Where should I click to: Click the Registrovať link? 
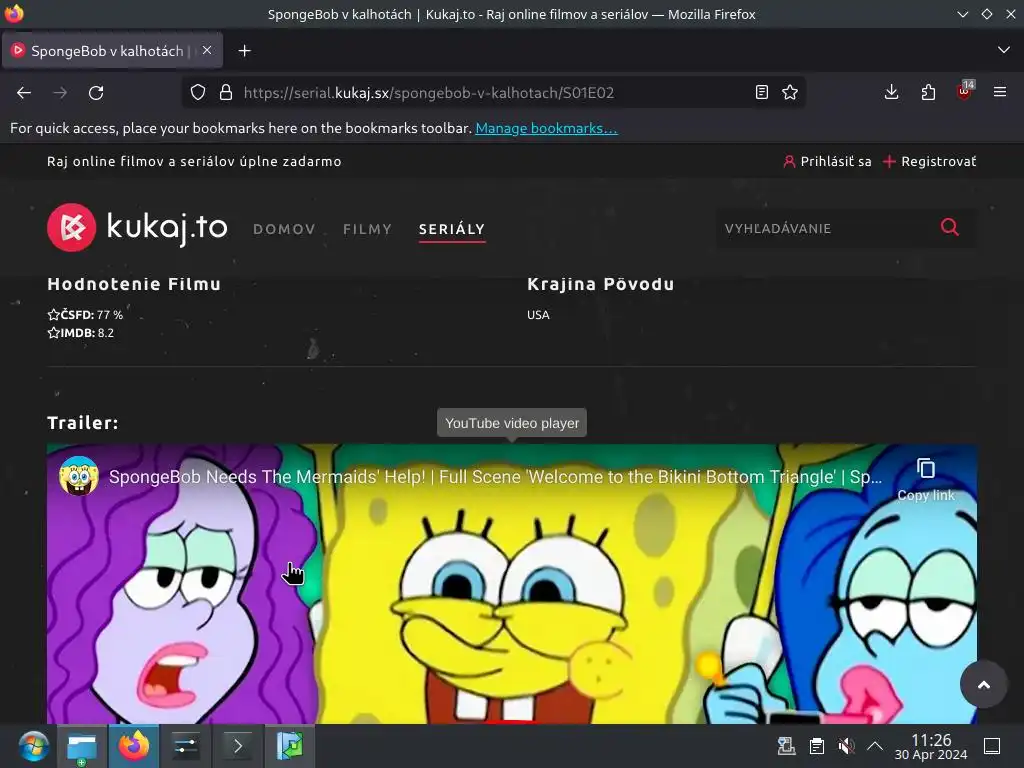(x=930, y=161)
